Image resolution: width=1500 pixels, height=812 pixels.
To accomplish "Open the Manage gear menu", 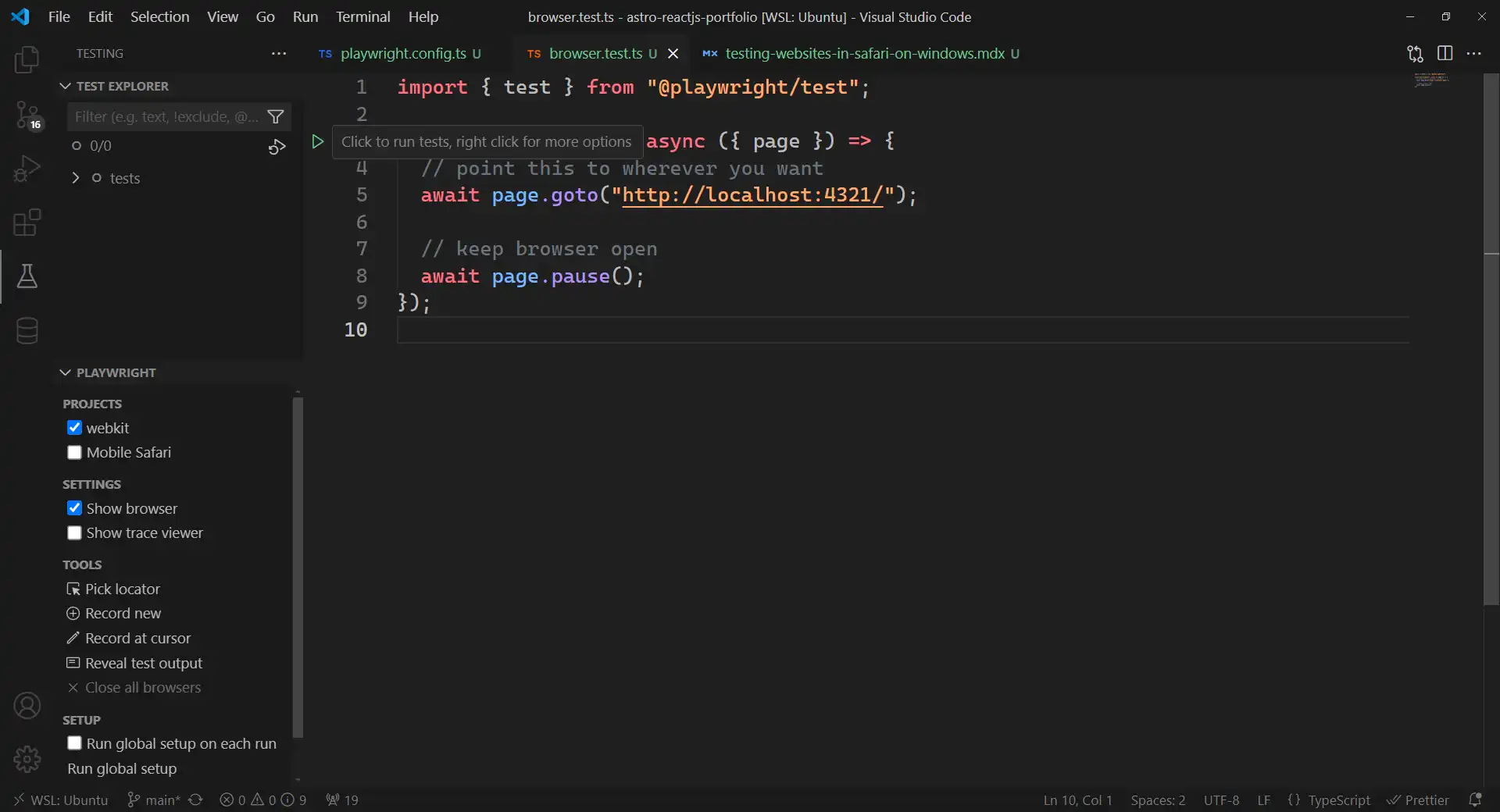I will pyautogui.click(x=27, y=758).
